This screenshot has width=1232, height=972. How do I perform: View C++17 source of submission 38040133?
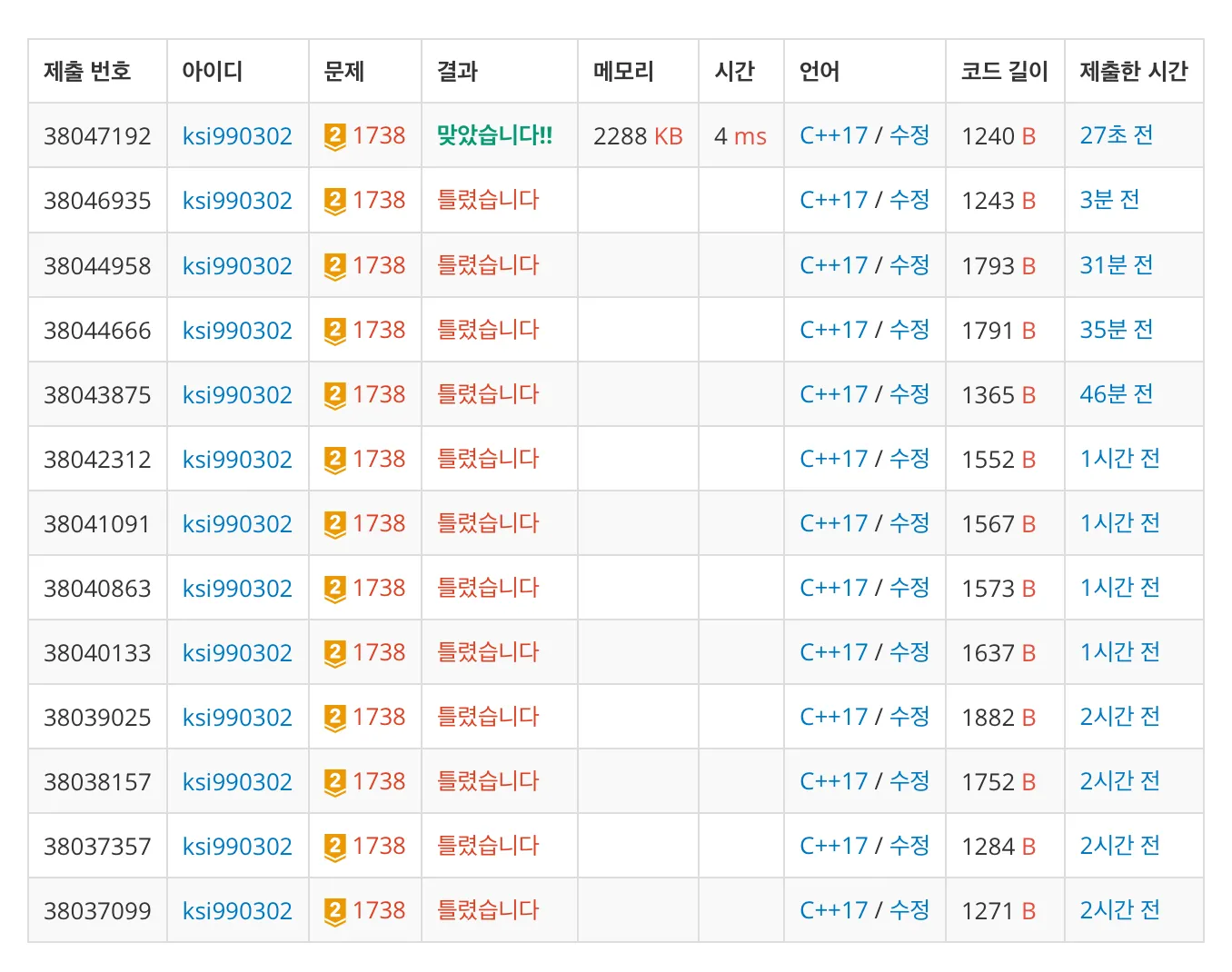tap(833, 653)
